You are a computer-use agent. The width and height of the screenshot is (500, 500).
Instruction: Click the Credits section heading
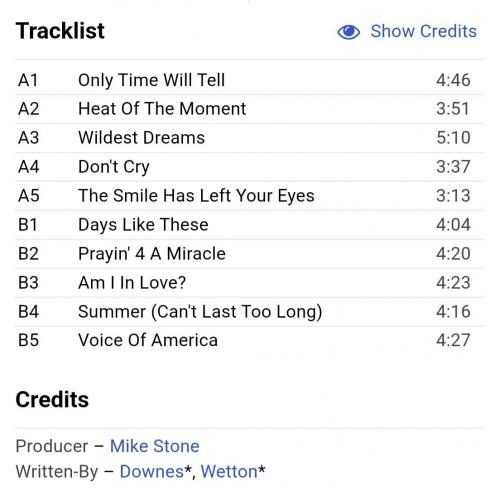point(52,399)
